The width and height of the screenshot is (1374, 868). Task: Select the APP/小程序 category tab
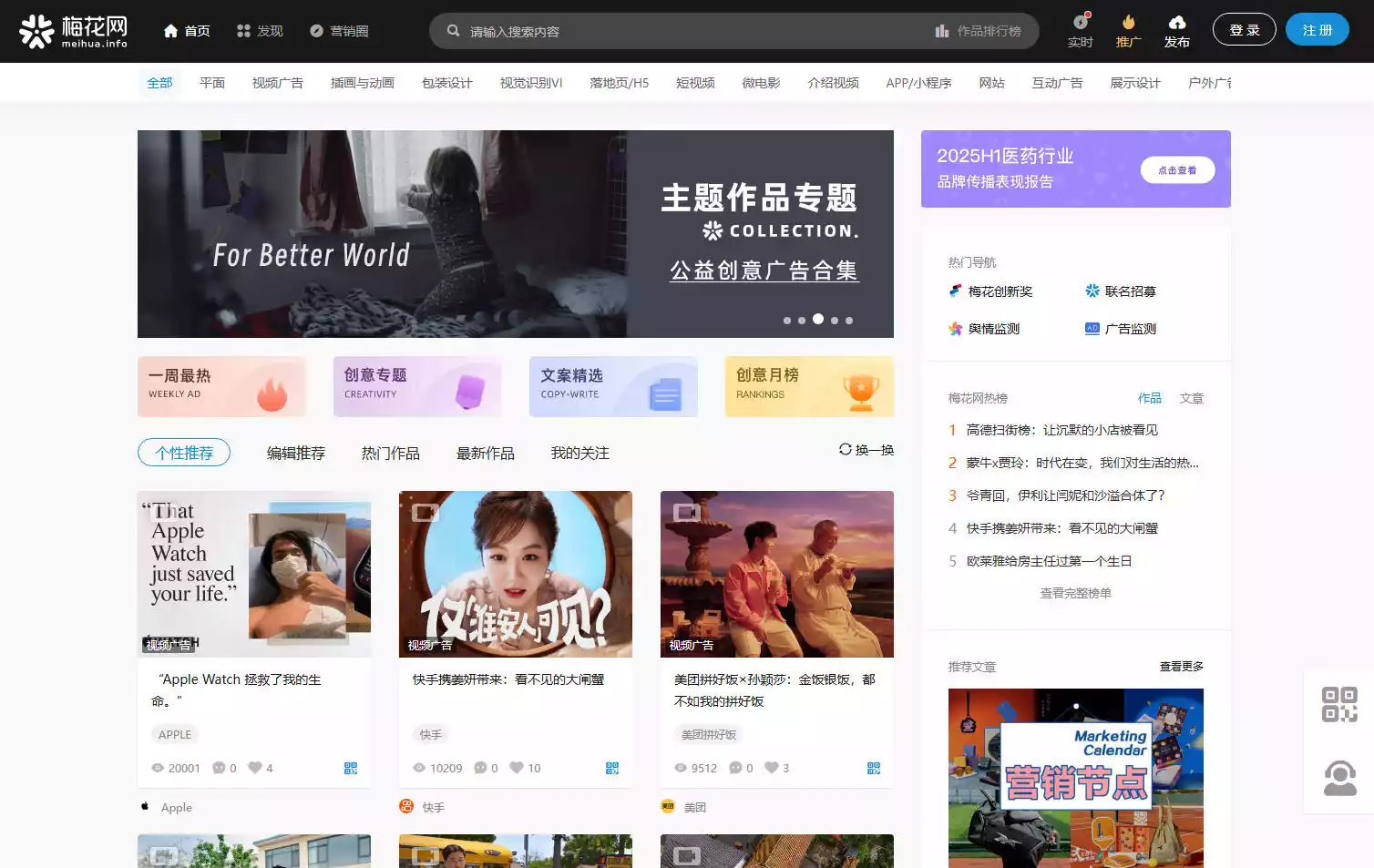pos(918,83)
